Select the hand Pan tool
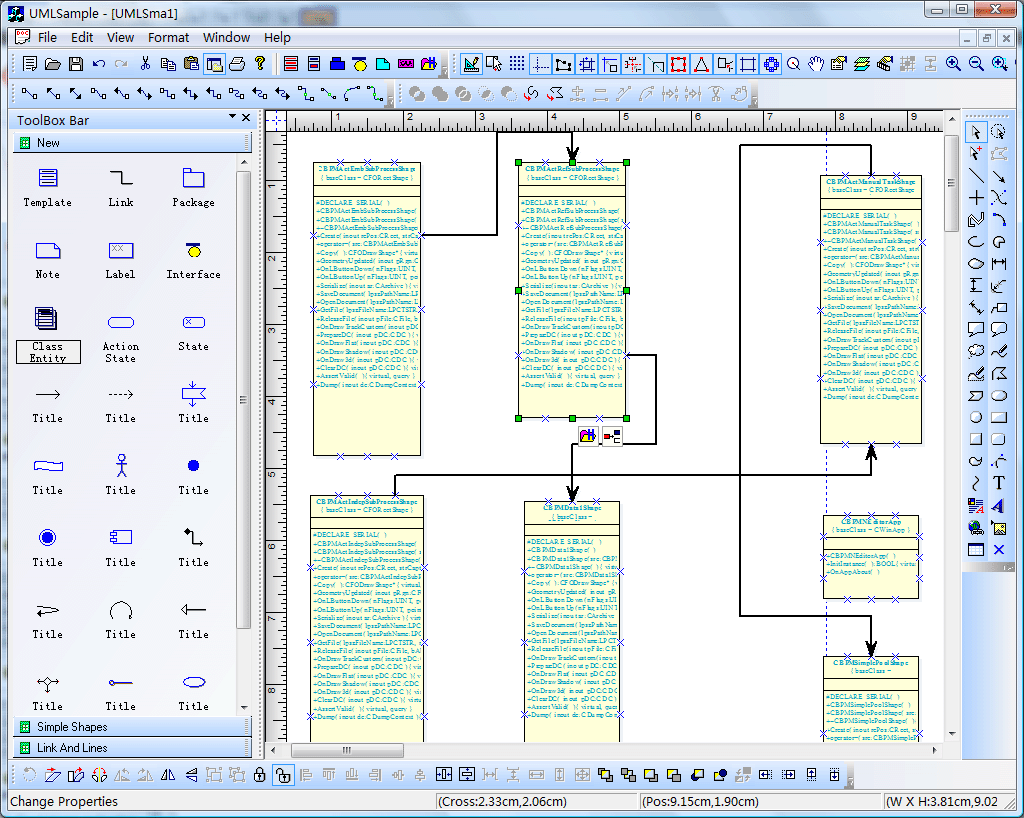1024x818 pixels. coord(816,64)
